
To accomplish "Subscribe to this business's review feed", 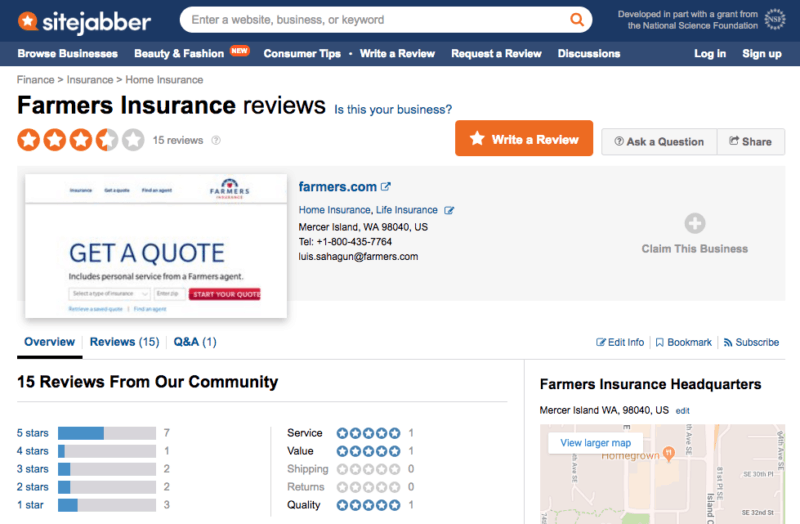I will (x=751, y=342).
